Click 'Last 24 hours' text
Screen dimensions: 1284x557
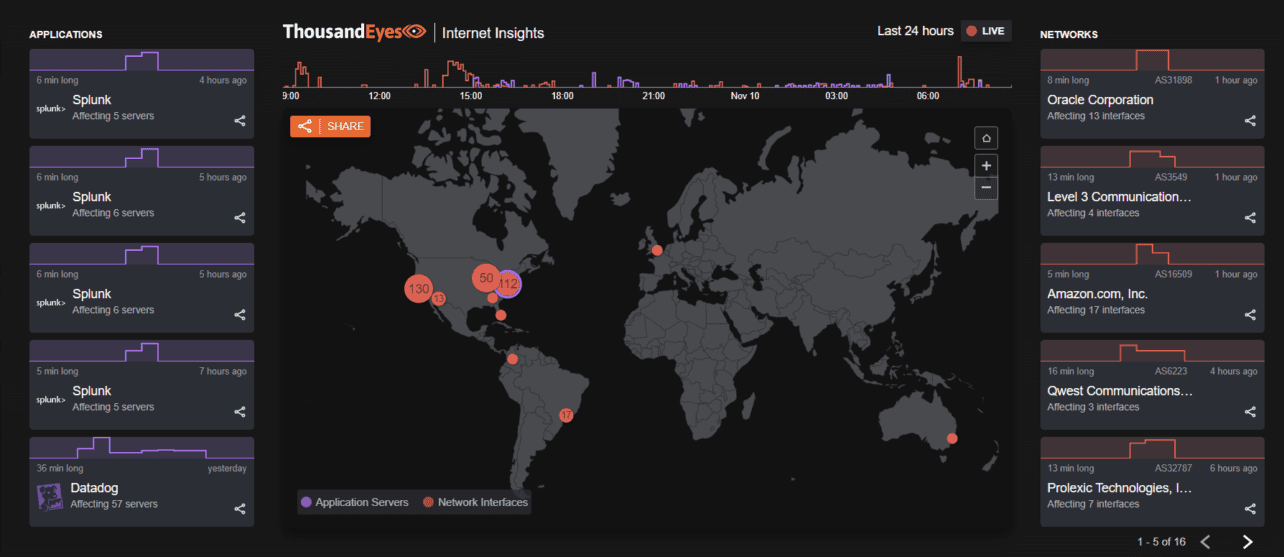pos(915,31)
